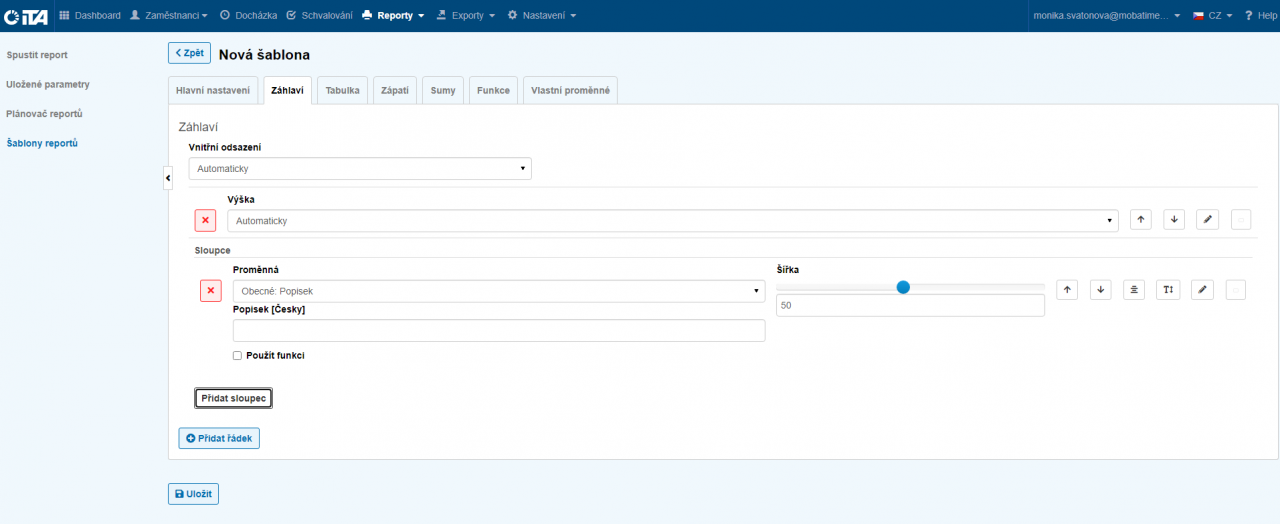Open the Reporty menu
The width and height of the screenshot is (1280, 524).
[393, 15]
